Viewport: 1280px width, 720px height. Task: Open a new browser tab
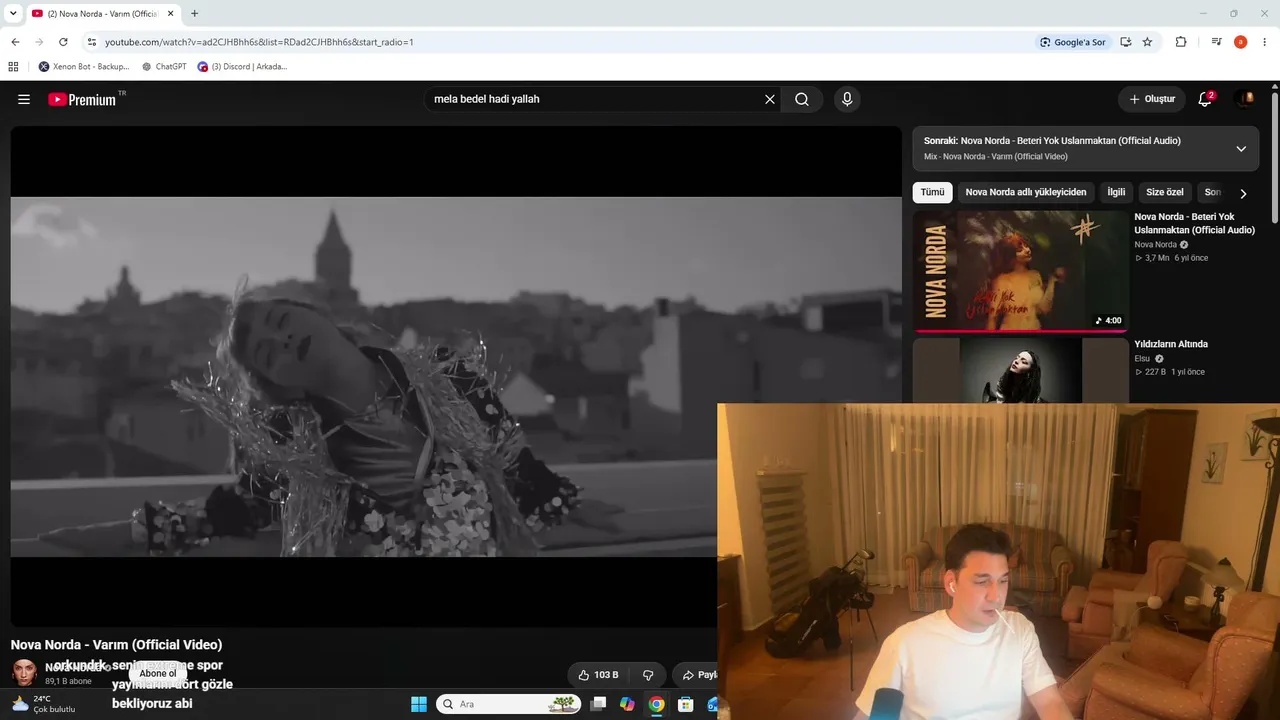[194, 14]
